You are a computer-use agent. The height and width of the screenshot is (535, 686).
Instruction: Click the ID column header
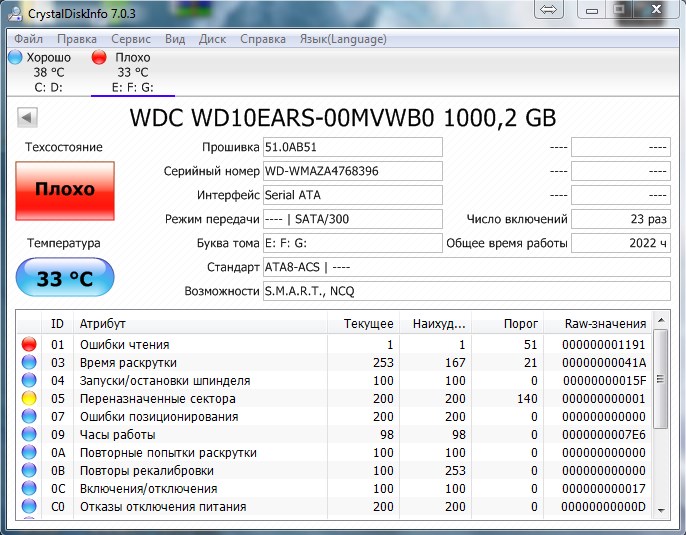[x=57, y=324]
